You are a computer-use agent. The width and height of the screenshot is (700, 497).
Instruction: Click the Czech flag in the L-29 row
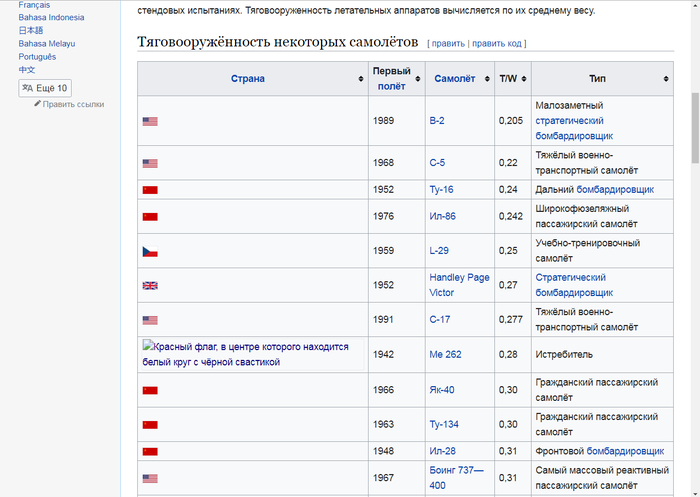(x=150, y=251)
